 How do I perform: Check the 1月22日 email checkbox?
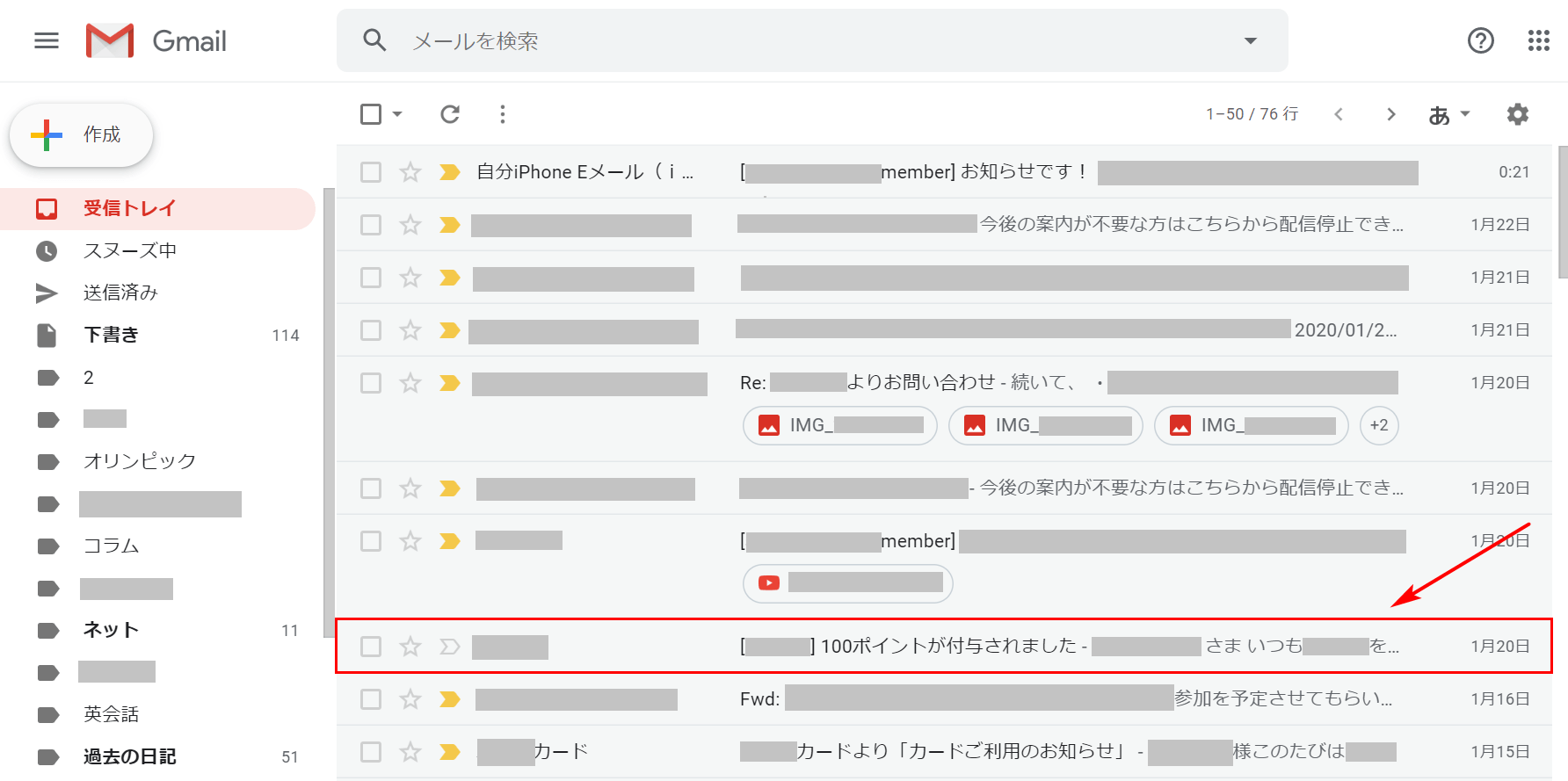371,225
